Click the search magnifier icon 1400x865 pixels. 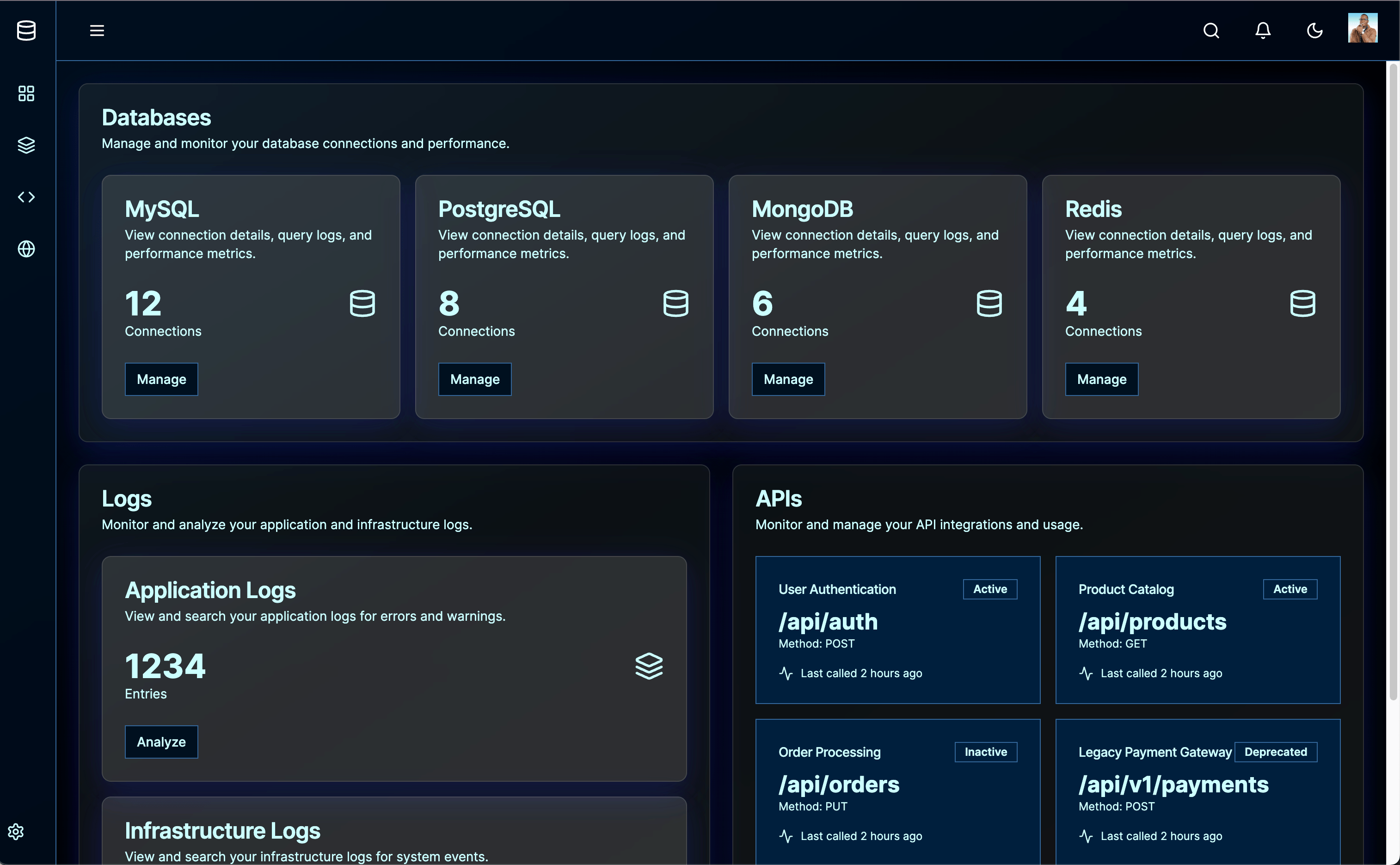pos(1211,31)
